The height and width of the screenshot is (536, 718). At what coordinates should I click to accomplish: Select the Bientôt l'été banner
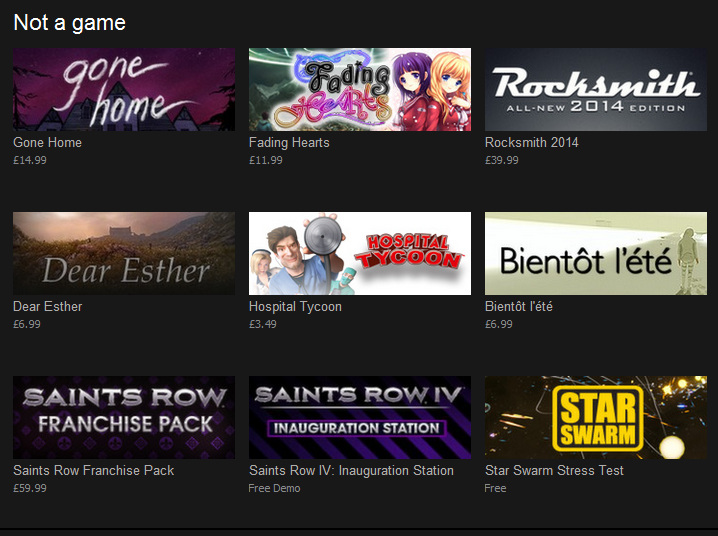(x=596, y=253)
